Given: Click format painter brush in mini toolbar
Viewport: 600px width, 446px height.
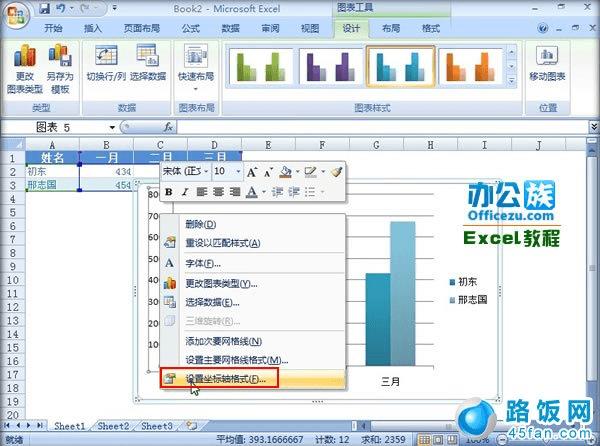Looking at the screenshot, I should (337, 172).
